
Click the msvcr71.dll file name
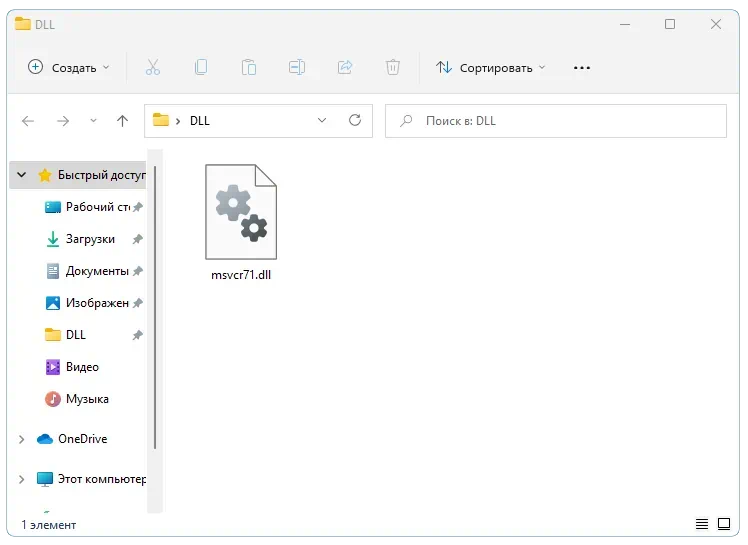(241, 275)
